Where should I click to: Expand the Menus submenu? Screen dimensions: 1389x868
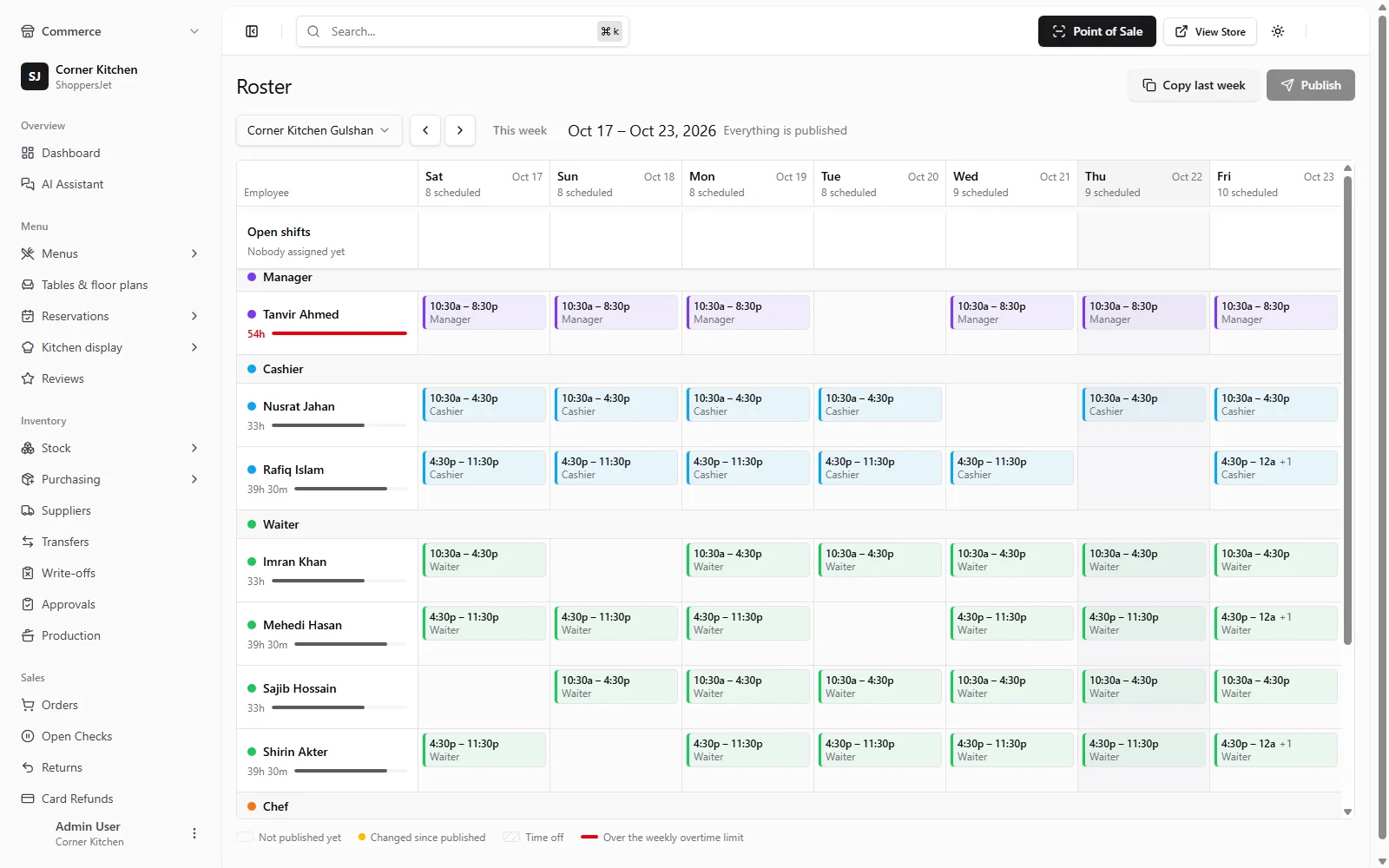pos(194,253)
